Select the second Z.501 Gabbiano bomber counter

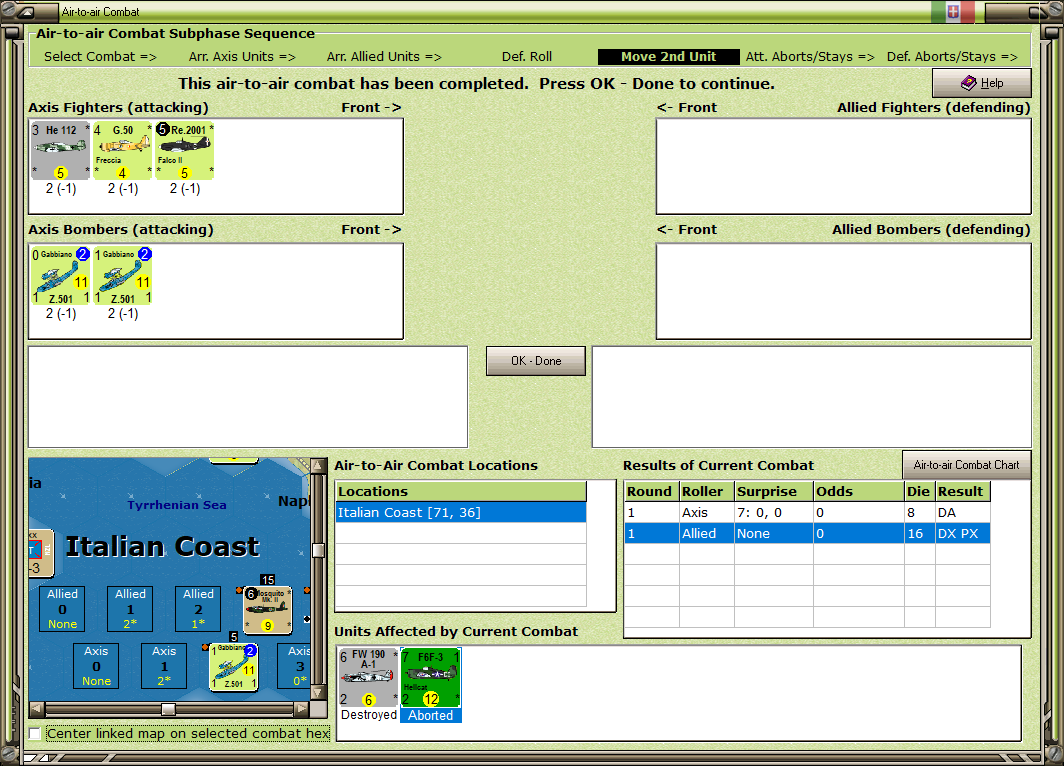click(123, 275)
